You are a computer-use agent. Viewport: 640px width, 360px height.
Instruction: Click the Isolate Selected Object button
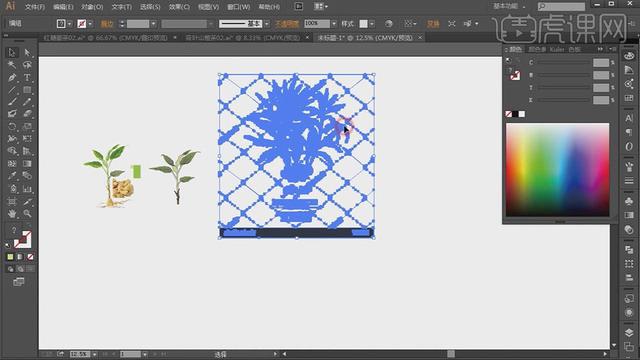point(451,24)
